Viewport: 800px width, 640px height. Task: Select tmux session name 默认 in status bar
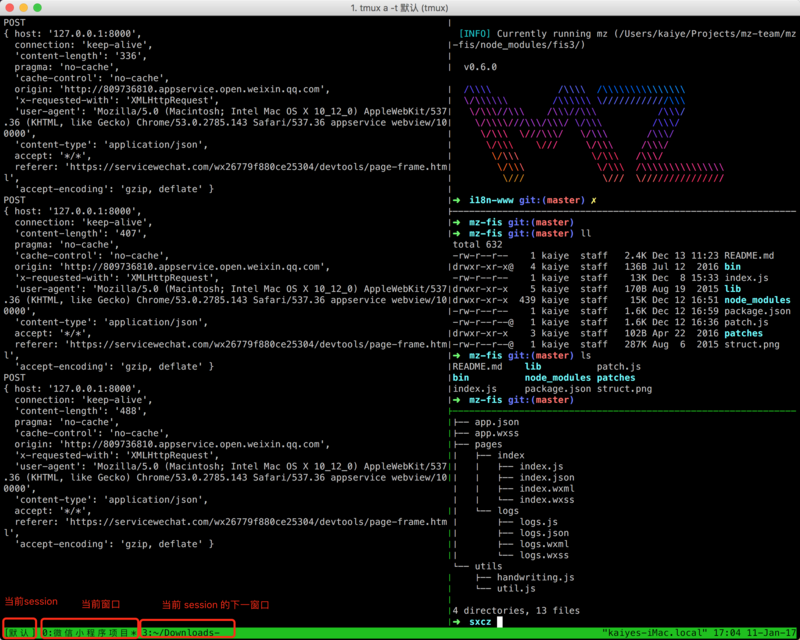[19, 633]
